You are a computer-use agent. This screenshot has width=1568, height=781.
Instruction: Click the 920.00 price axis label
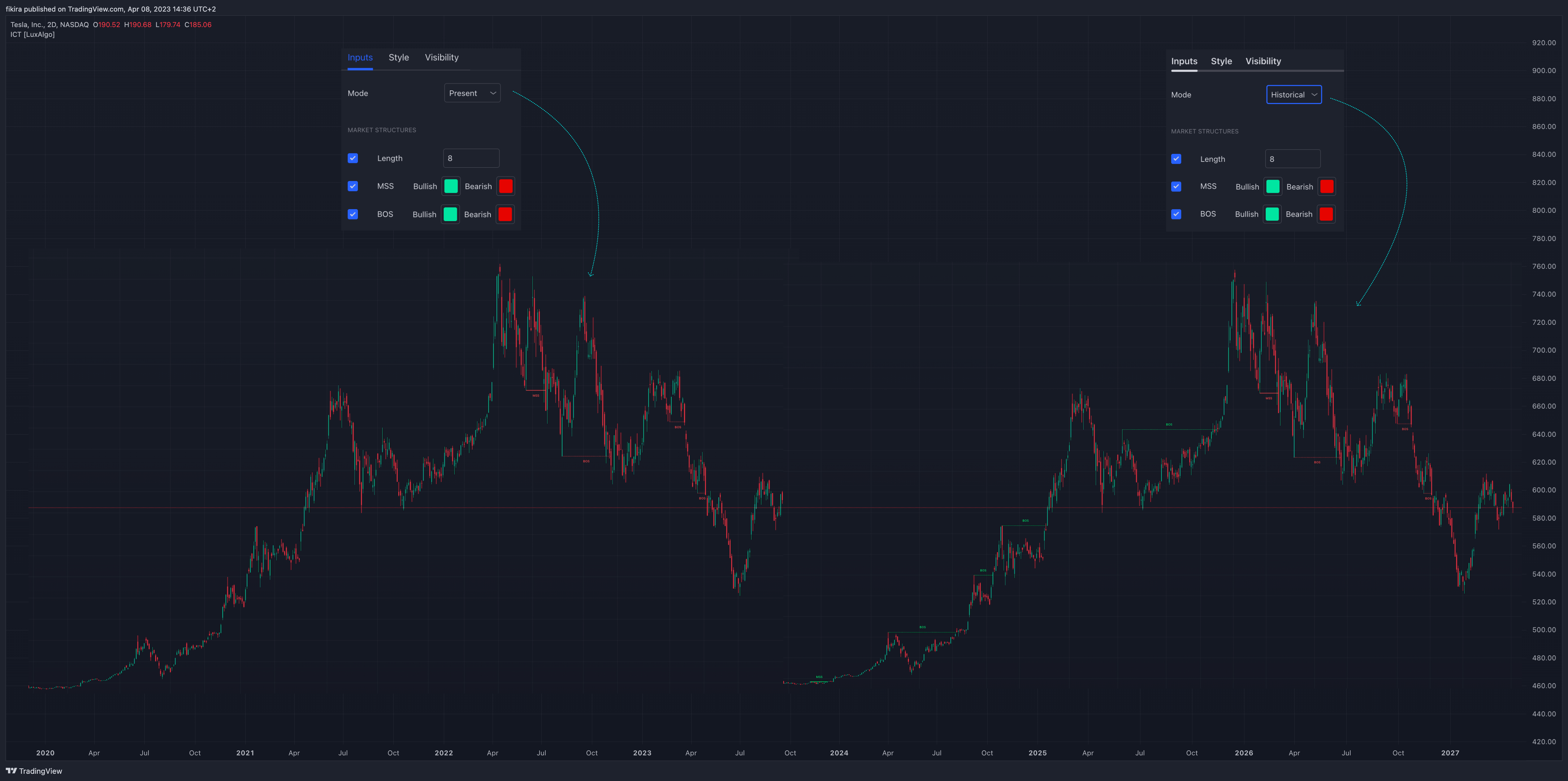[1544, 43]
